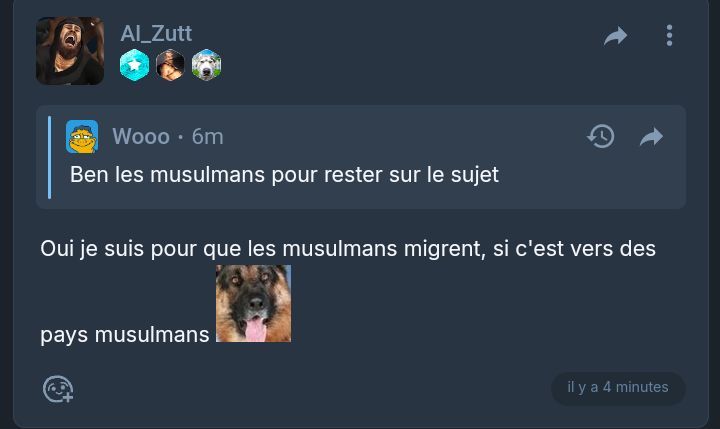This screenshot has width=720, height=429.
Task: Click the blue quote bar indicator
Action: click(x=50, y=158)
